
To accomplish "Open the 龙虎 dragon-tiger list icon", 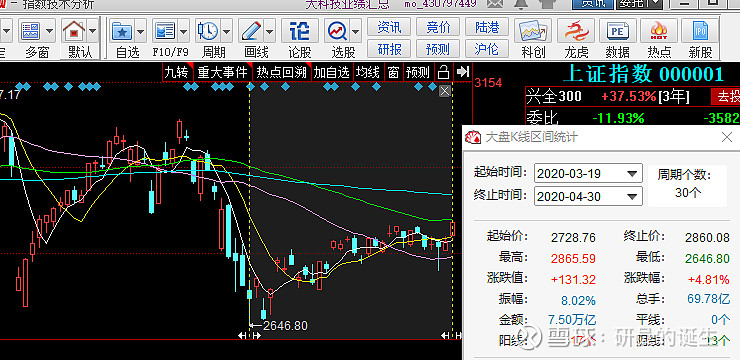I will (x=576, y=32).
